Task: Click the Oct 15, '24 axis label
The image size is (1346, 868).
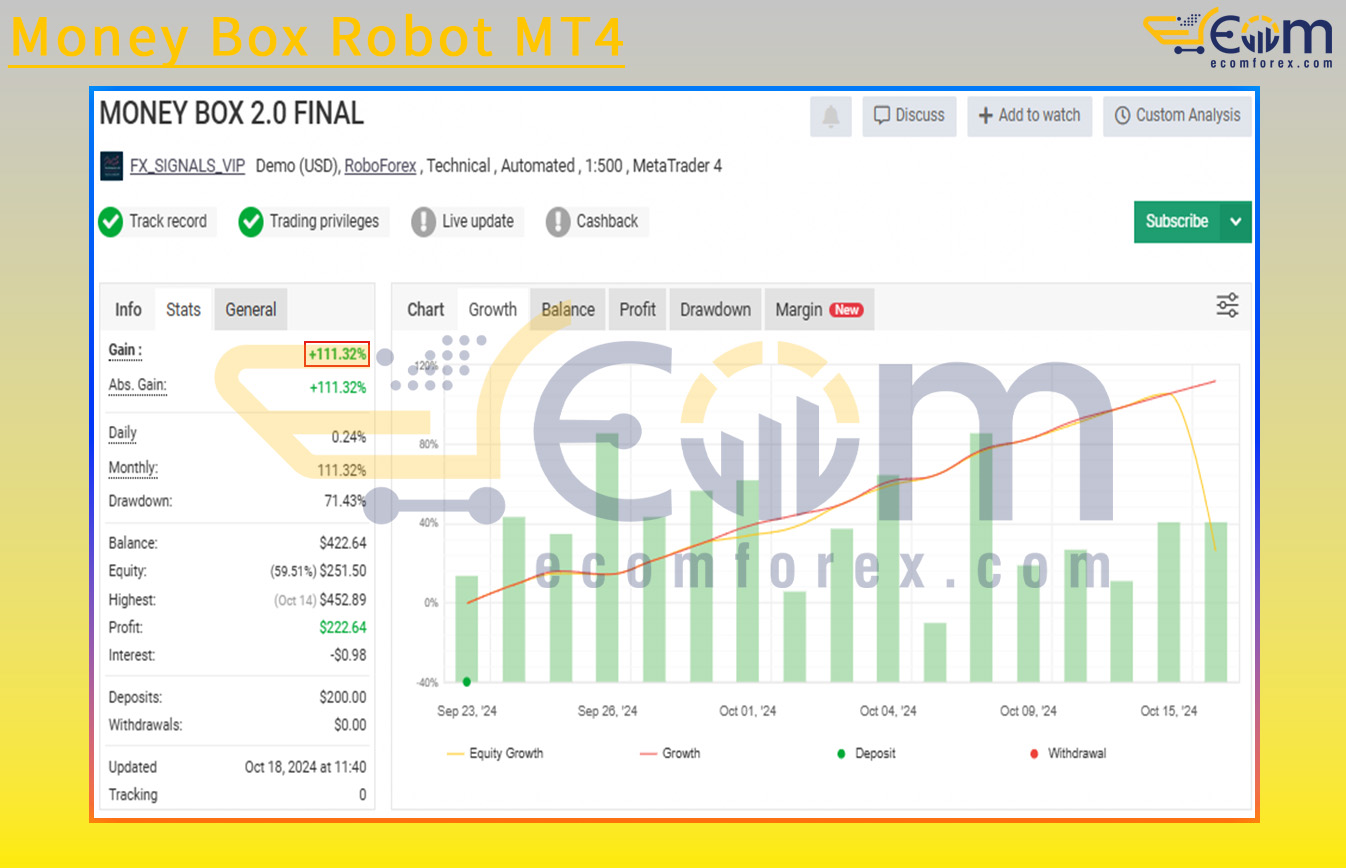Action: point(1169,711)
